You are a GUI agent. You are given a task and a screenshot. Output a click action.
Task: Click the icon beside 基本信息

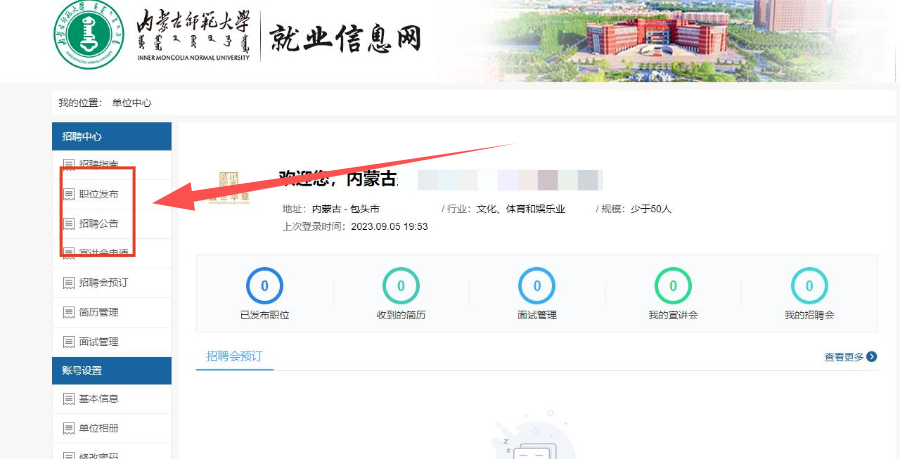coord(68,399)
